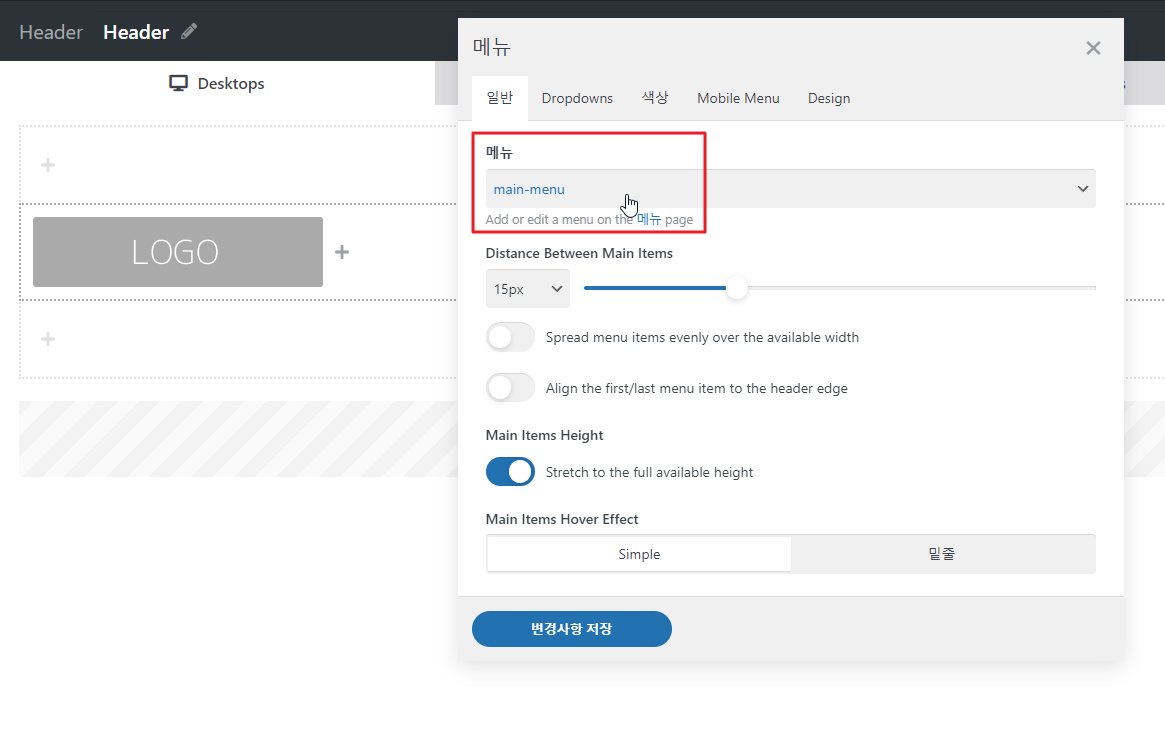Image resolution: width=1165 pixels, height=737 pixels.
Task: Open the Mobile Menu tab
Action: pos(738,98)
